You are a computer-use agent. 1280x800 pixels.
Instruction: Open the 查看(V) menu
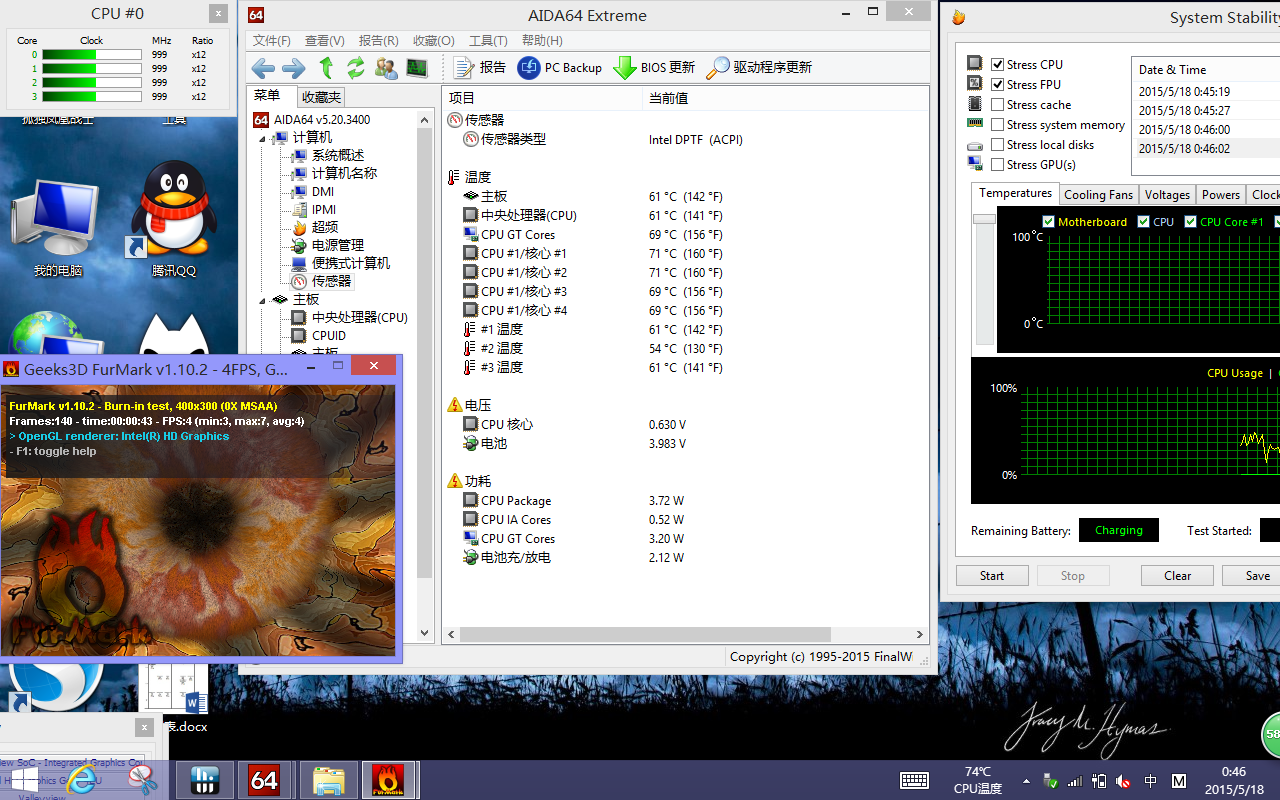point(325,41)
